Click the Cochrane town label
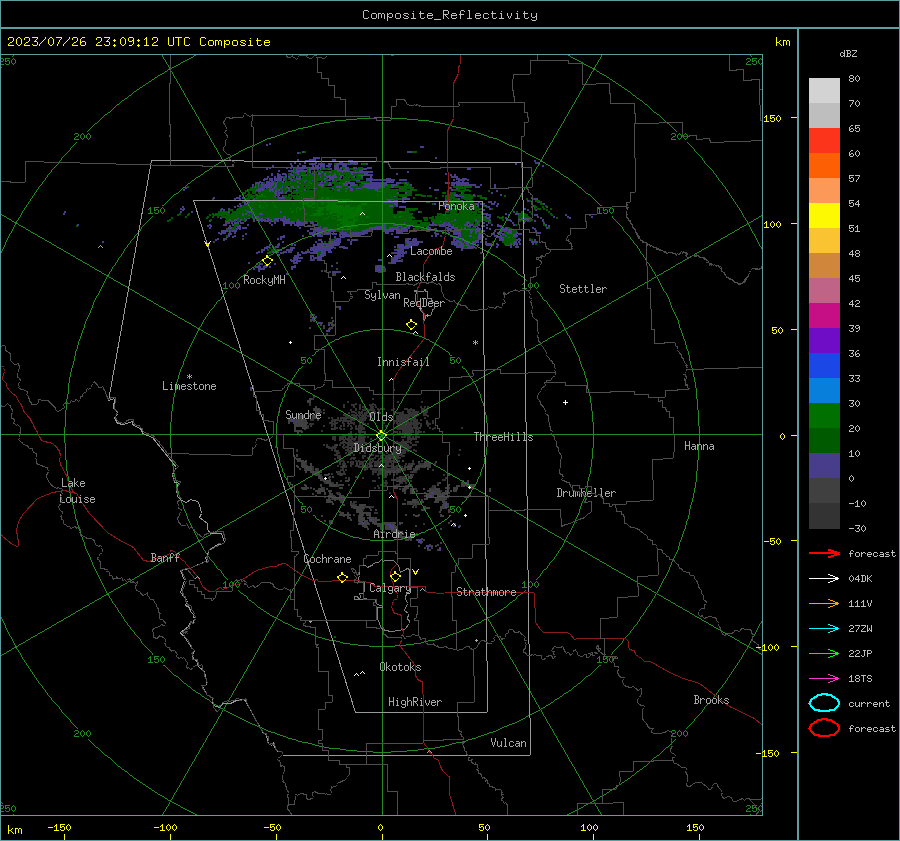 tap(327, 559)
